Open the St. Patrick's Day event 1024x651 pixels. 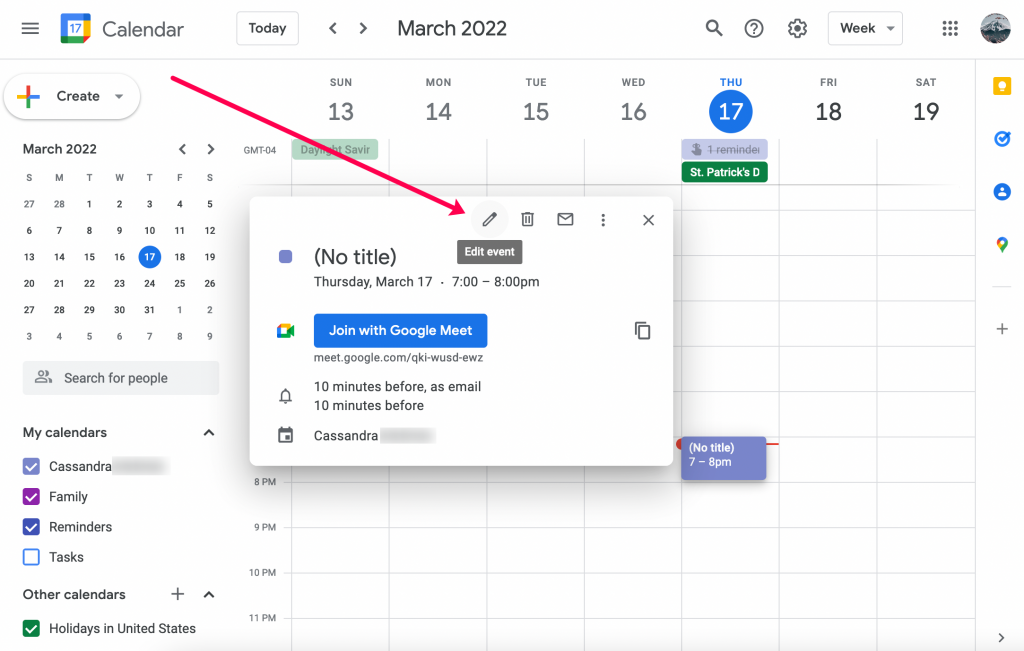tap(724, 172)
